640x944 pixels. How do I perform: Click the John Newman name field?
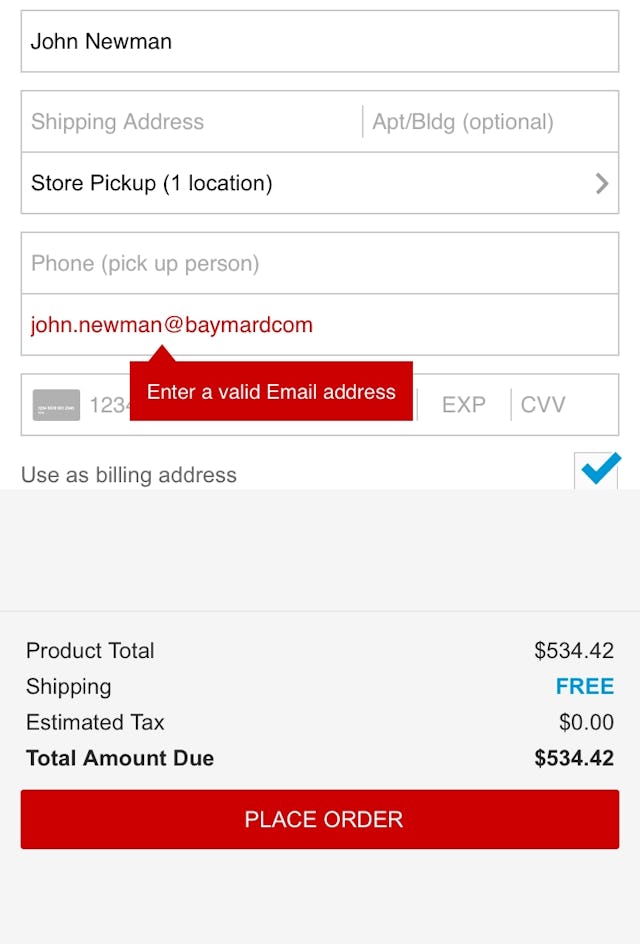point(320,42)
